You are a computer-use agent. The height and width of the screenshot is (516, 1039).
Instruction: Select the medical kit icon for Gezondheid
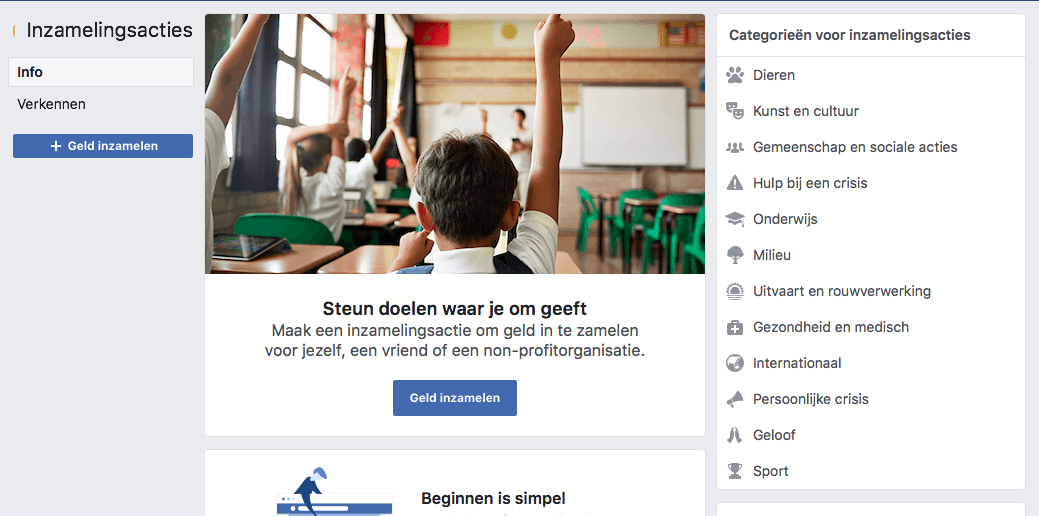734,327
